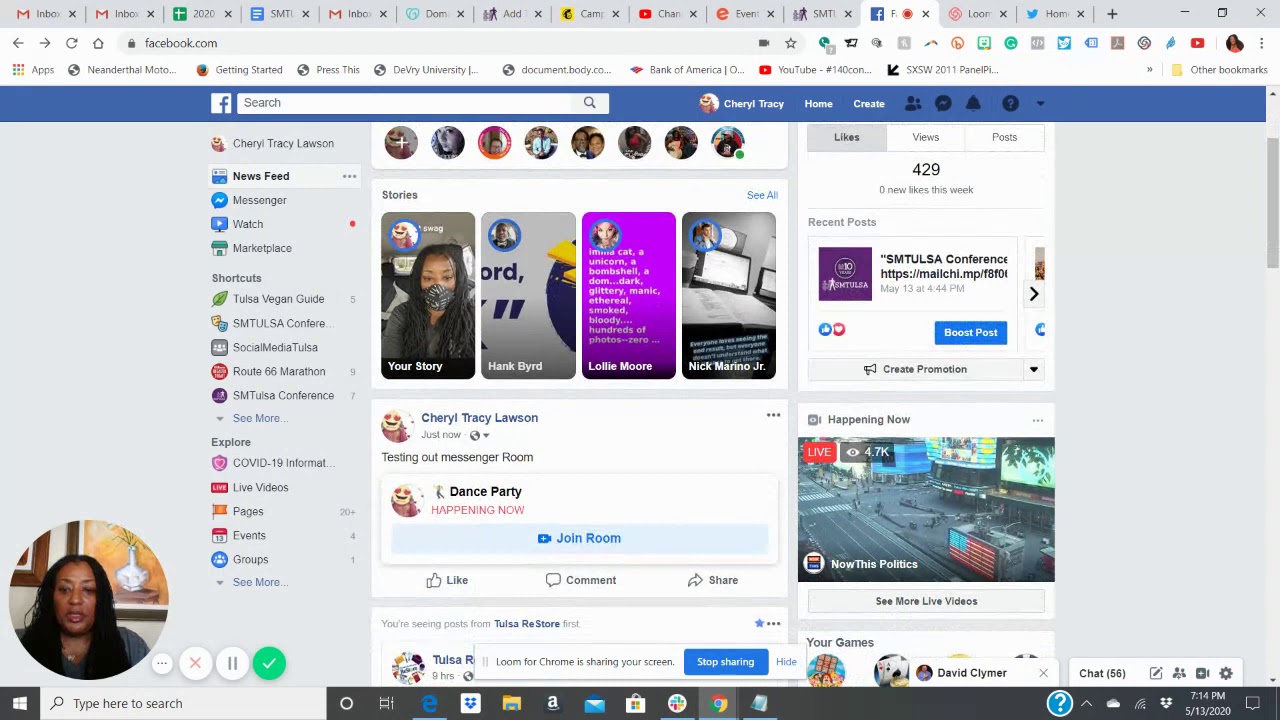
Task: Open Dropbox in Windows taskbar
Action: point(470,703)
